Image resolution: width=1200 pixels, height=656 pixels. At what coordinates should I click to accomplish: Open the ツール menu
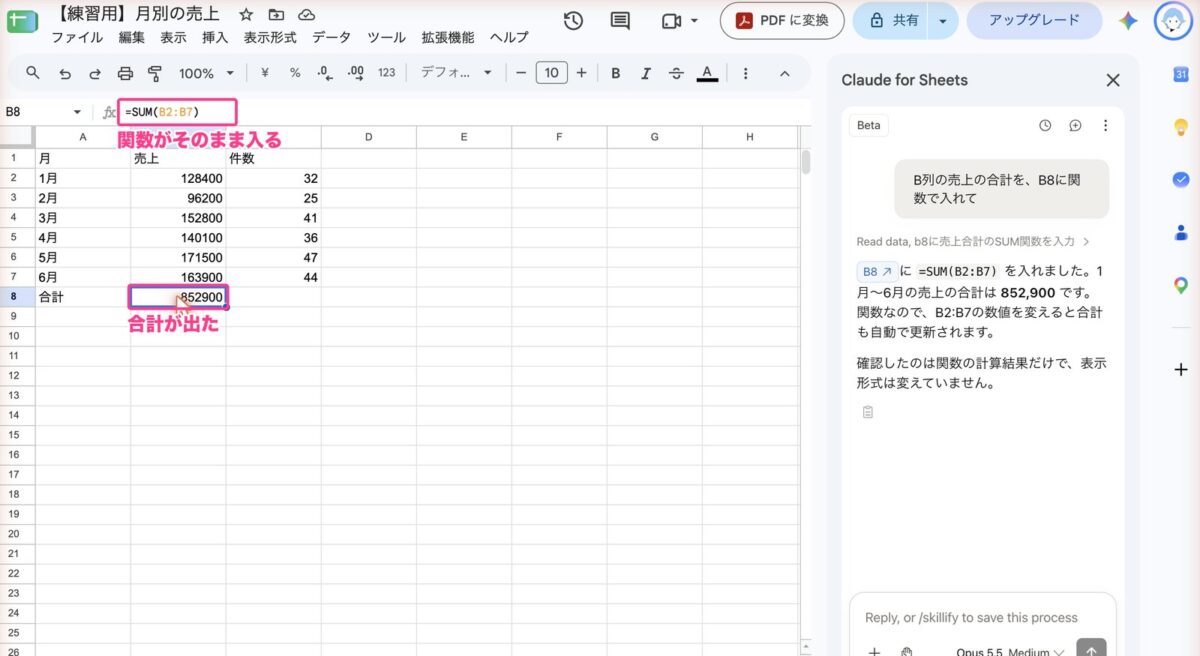386,37
